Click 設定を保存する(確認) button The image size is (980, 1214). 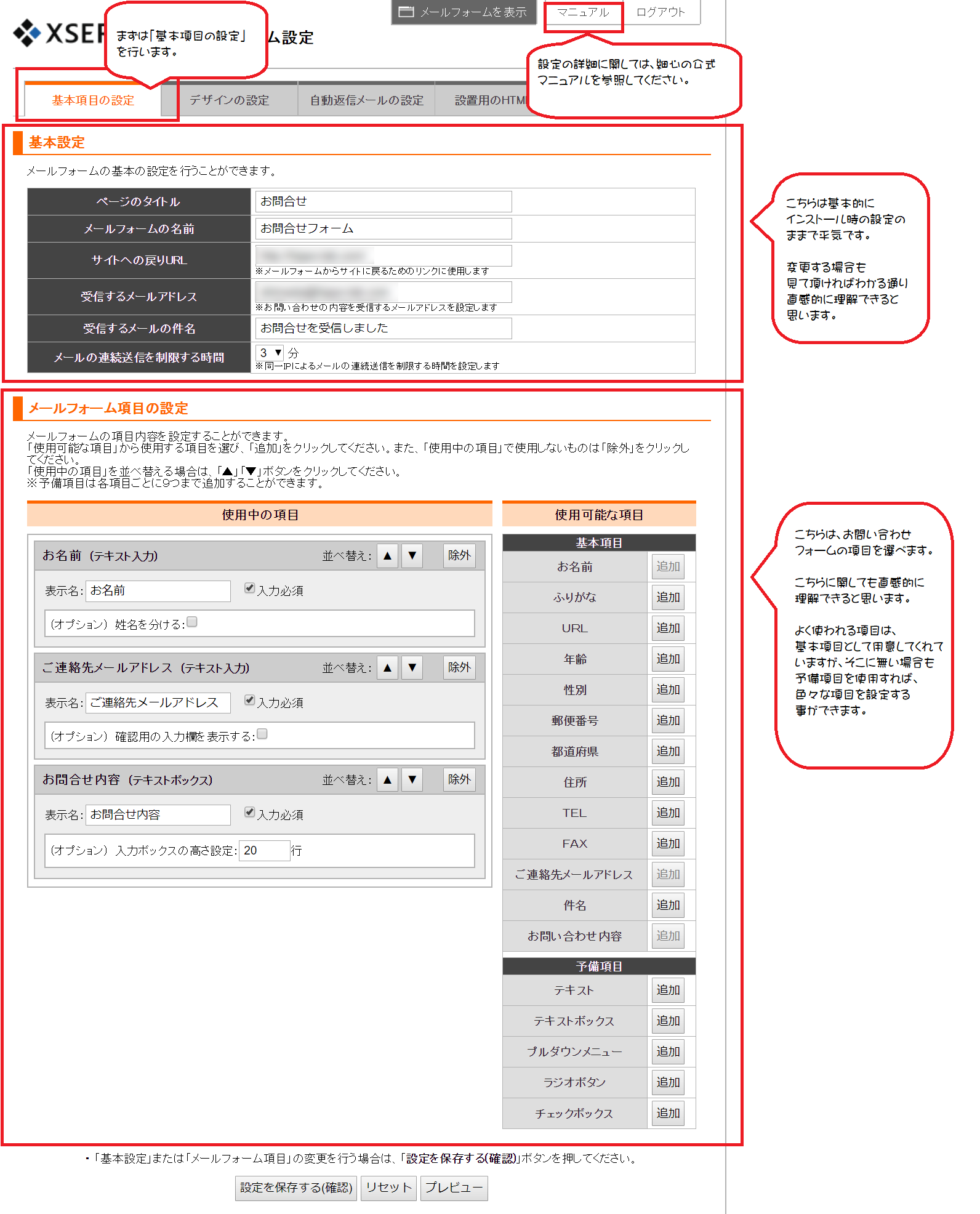tap(296, 1188)
